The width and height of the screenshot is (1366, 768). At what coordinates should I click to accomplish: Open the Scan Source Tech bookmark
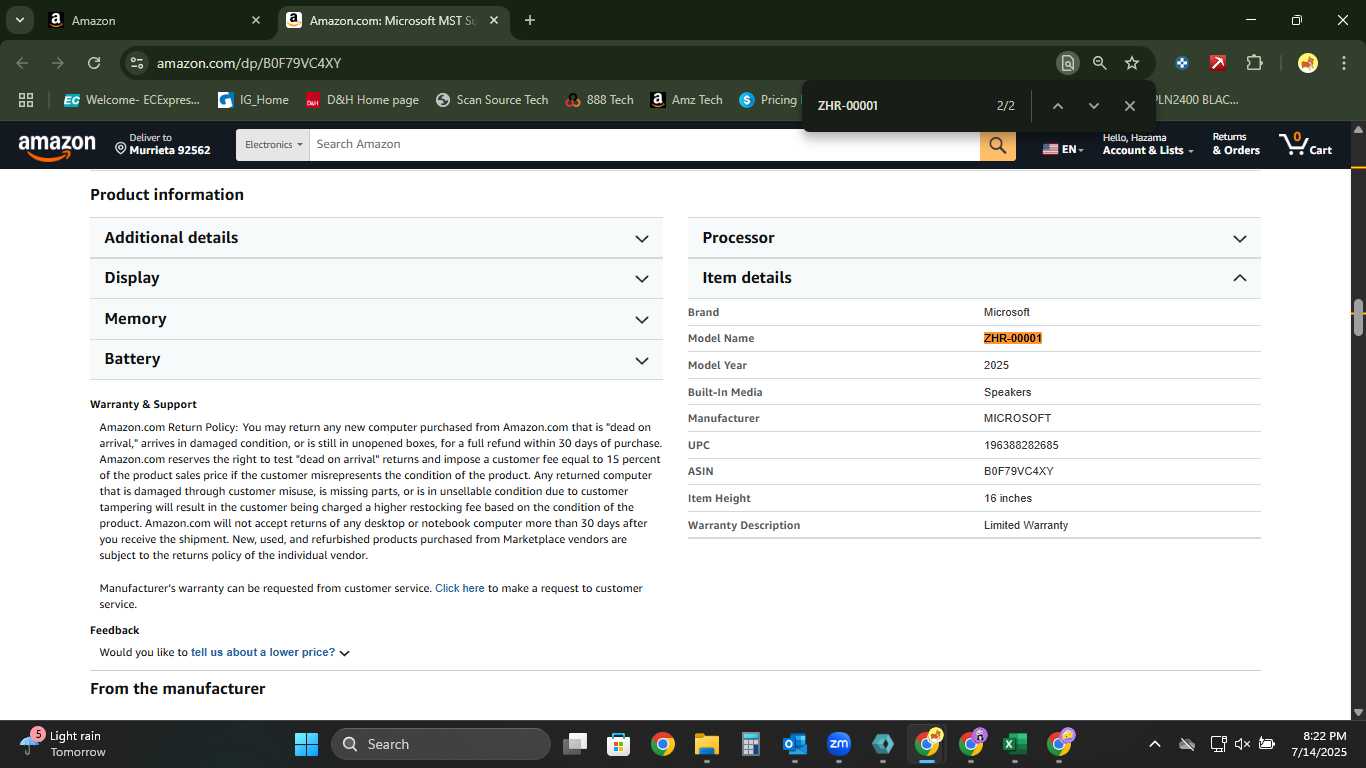[492, 100]
